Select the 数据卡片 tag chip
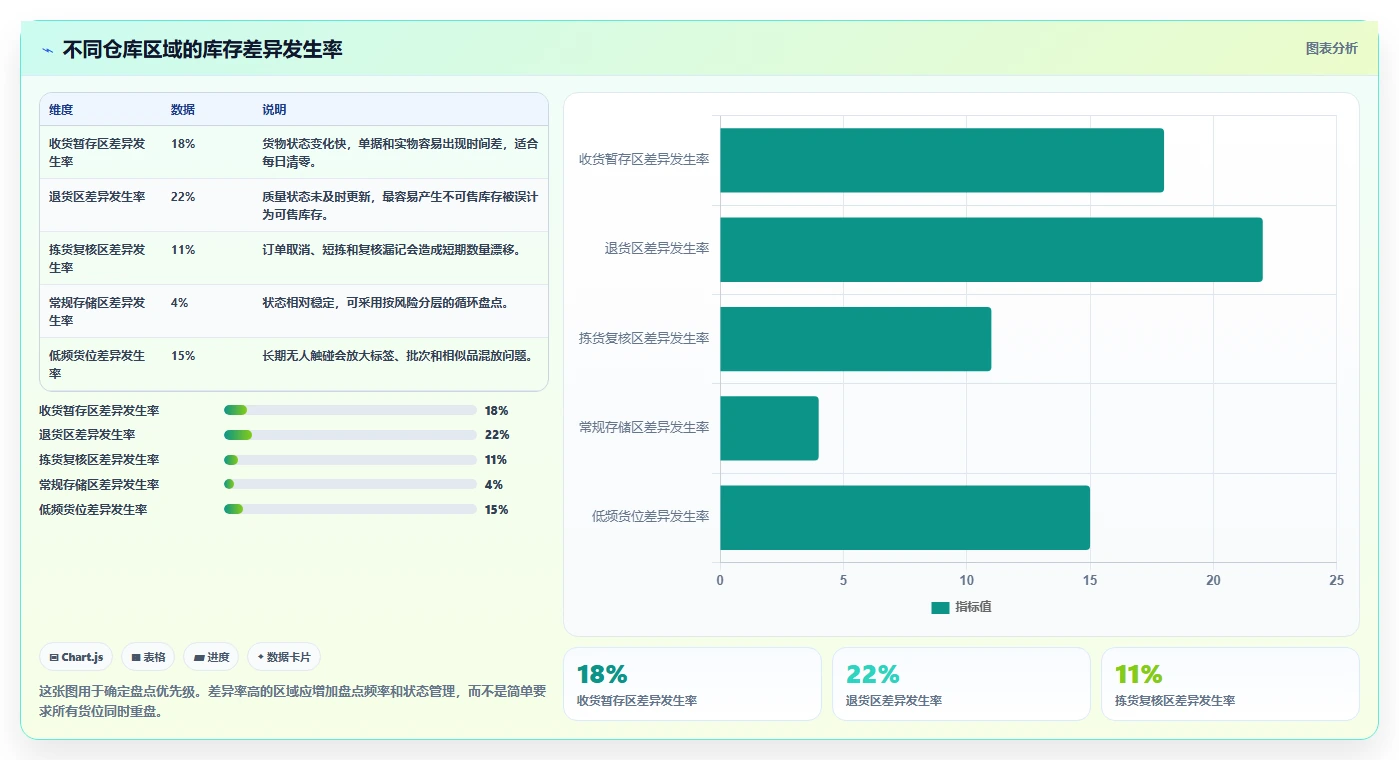The width and height of the screenshot is (1399, 760). pos(284,657)
